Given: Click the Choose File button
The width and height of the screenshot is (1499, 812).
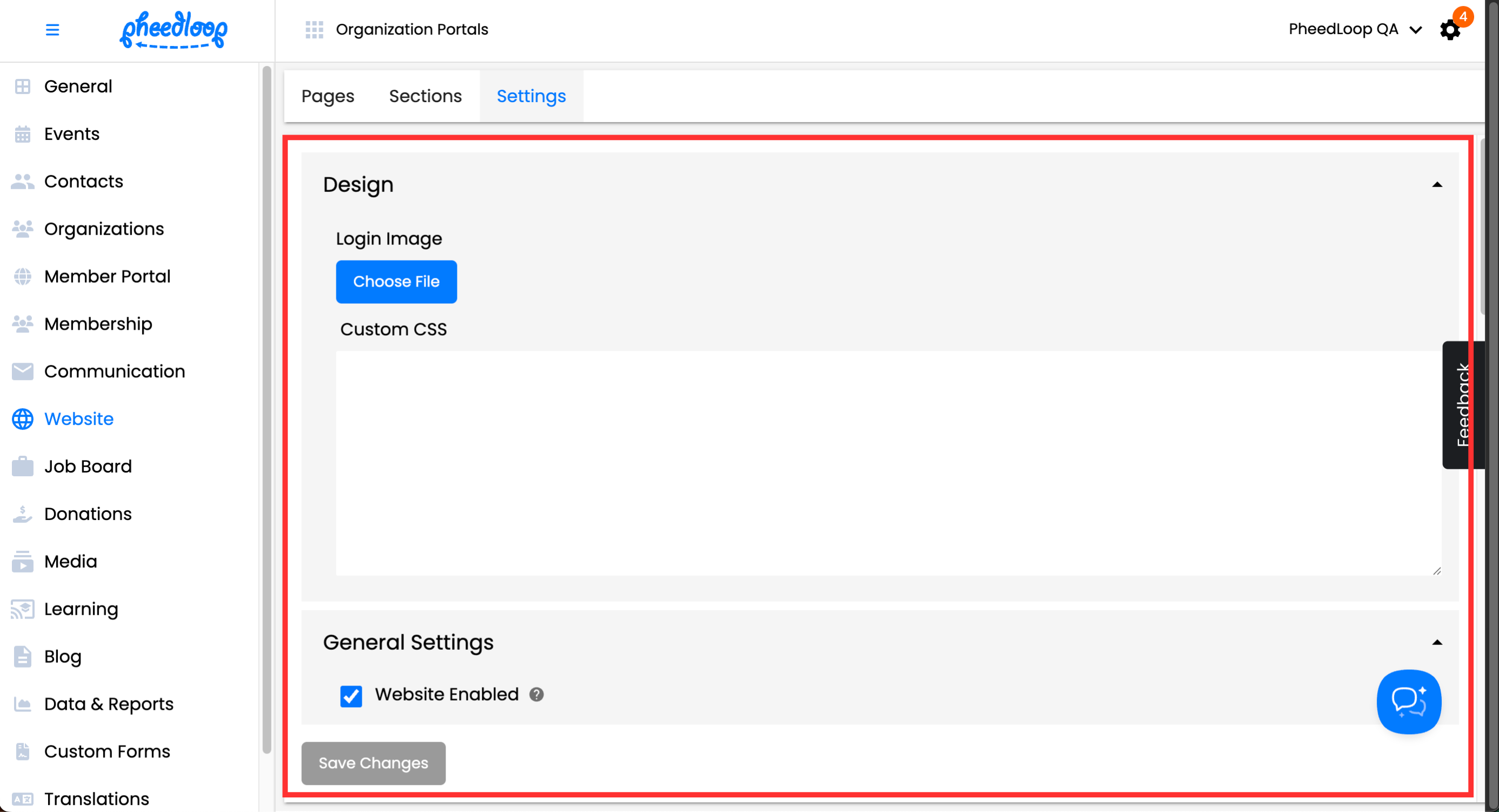Looking at the screenshot, I should click(396, 282).
